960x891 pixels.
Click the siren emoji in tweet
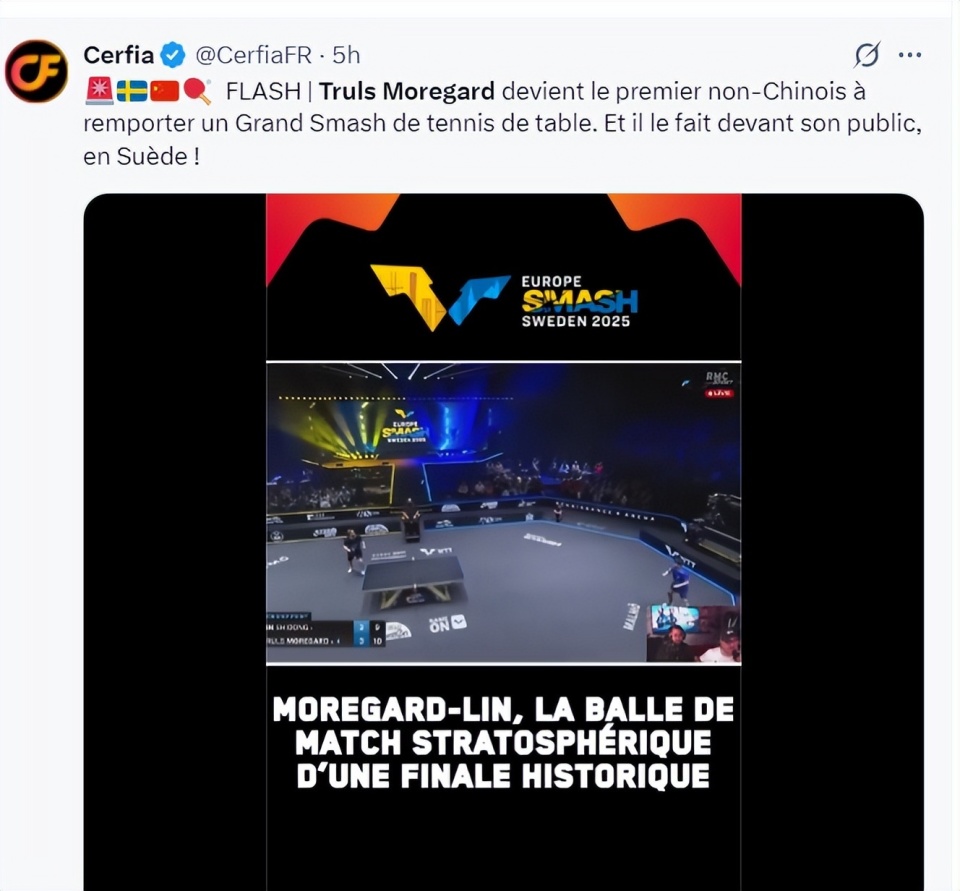point(99,91)
